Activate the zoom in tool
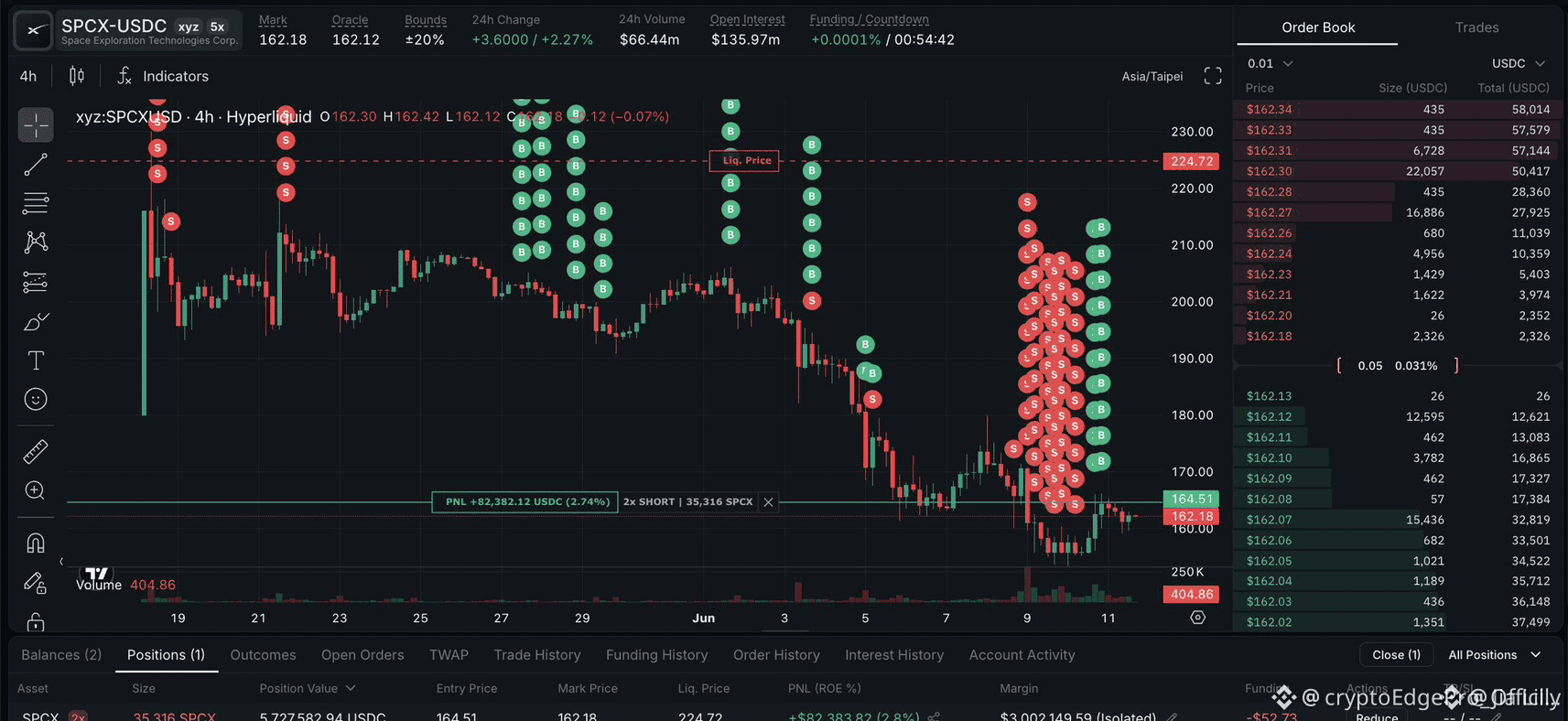The image size is (1568, 721). (x=36, y=490)
